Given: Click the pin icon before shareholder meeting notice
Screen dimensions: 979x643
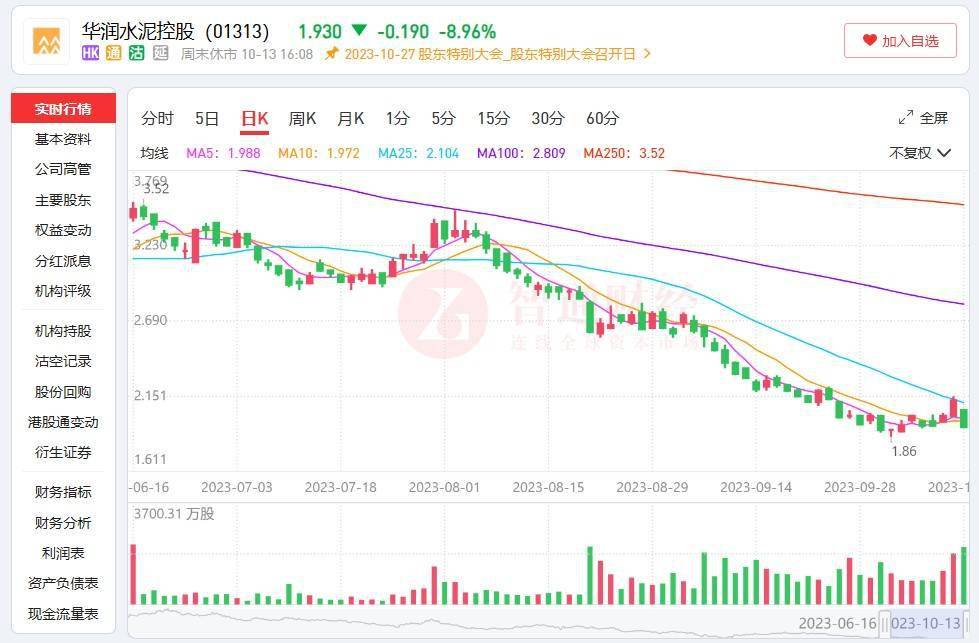Looking at the screenshot, I should [x=332, y=54].
